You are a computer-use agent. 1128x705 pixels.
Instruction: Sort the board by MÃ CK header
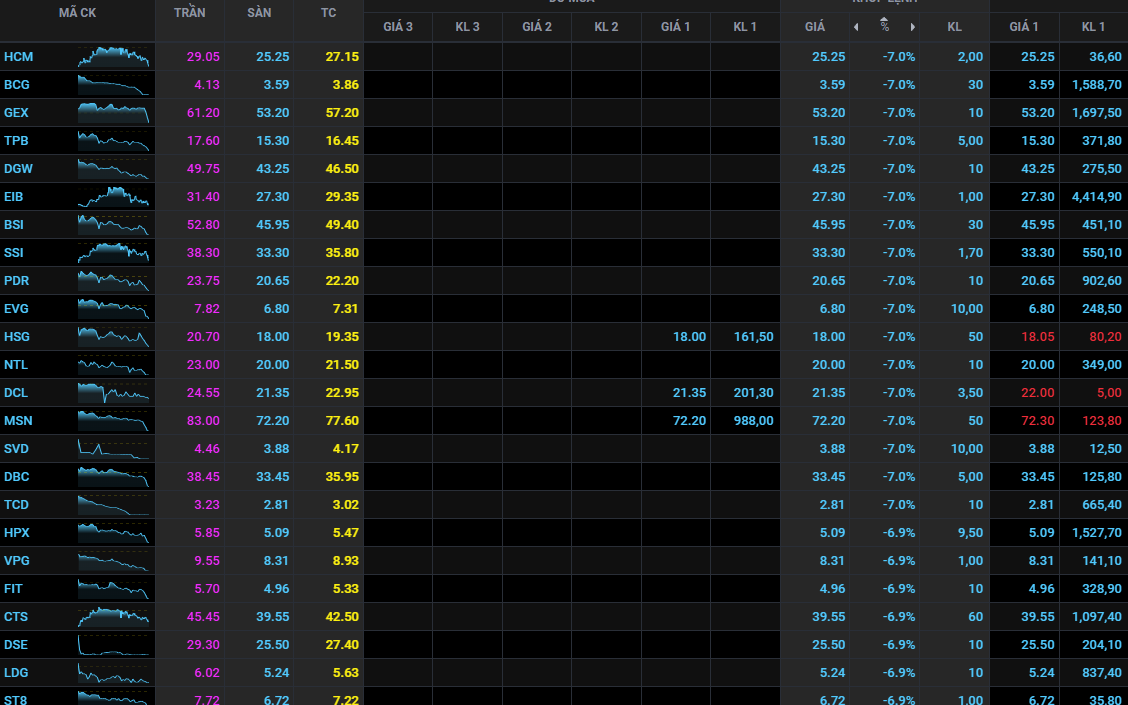[77, 13]
